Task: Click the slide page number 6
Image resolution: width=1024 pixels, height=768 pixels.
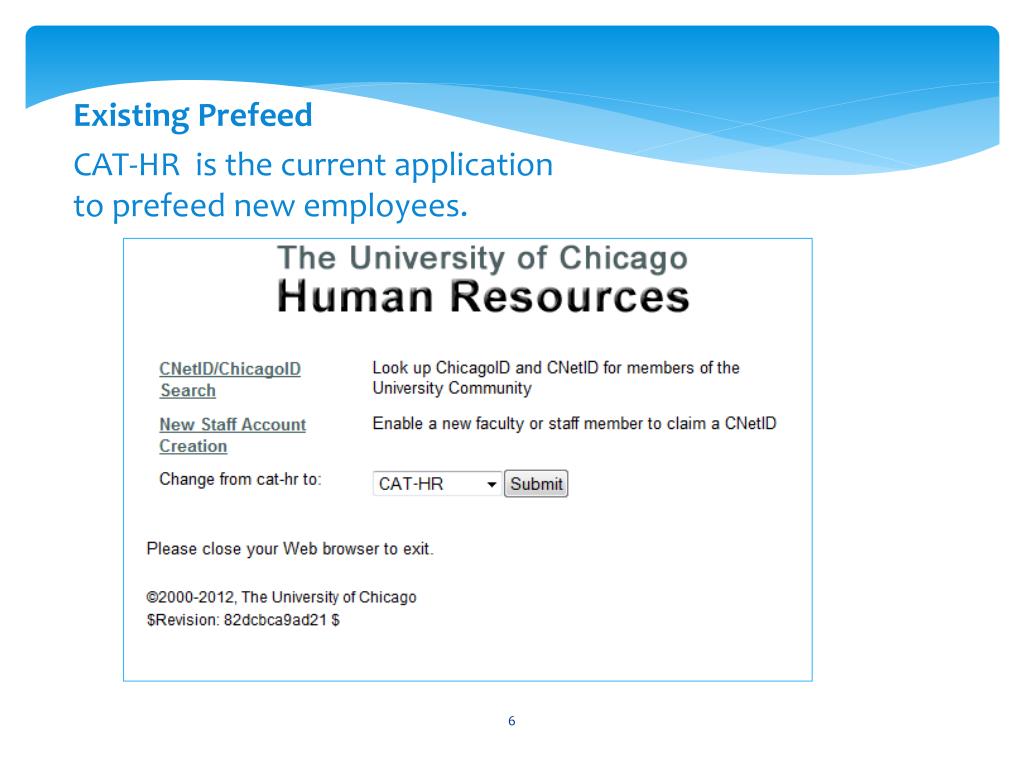Action: [x=511, y=721]
